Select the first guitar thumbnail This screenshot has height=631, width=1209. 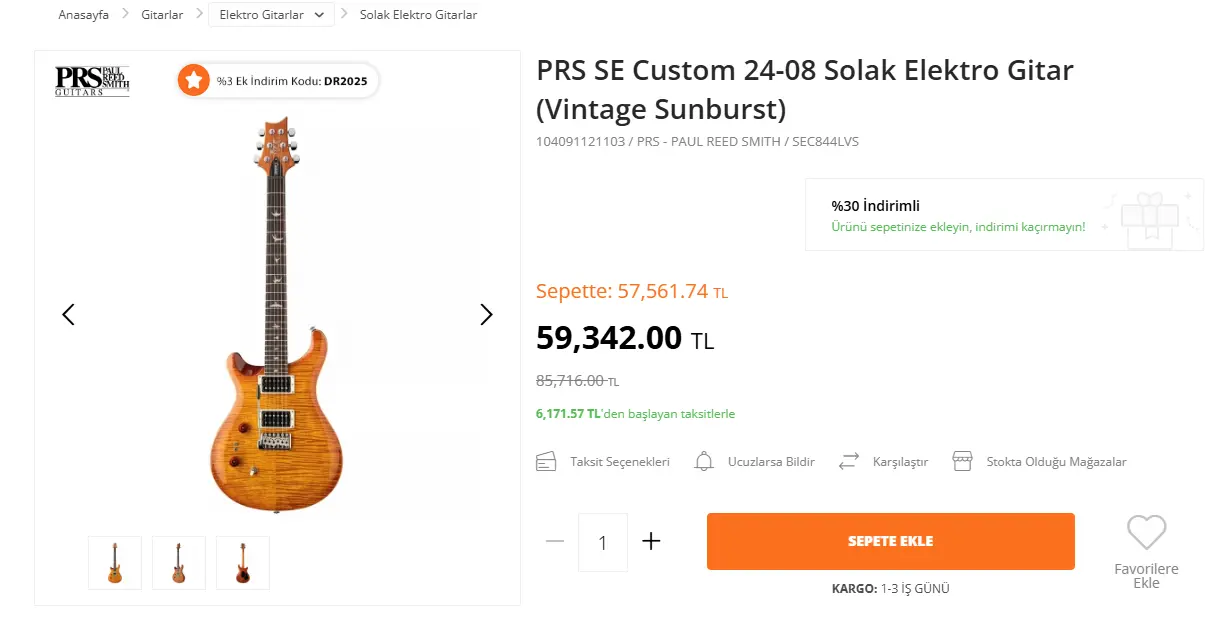point(115,563)
